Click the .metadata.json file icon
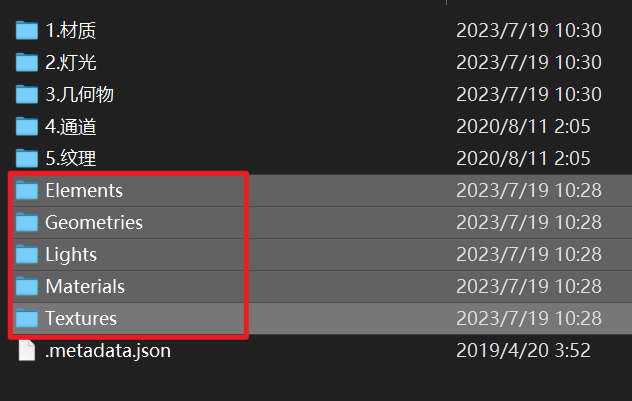The width and height of the screenshot is (632, 401). coord(26,351)
